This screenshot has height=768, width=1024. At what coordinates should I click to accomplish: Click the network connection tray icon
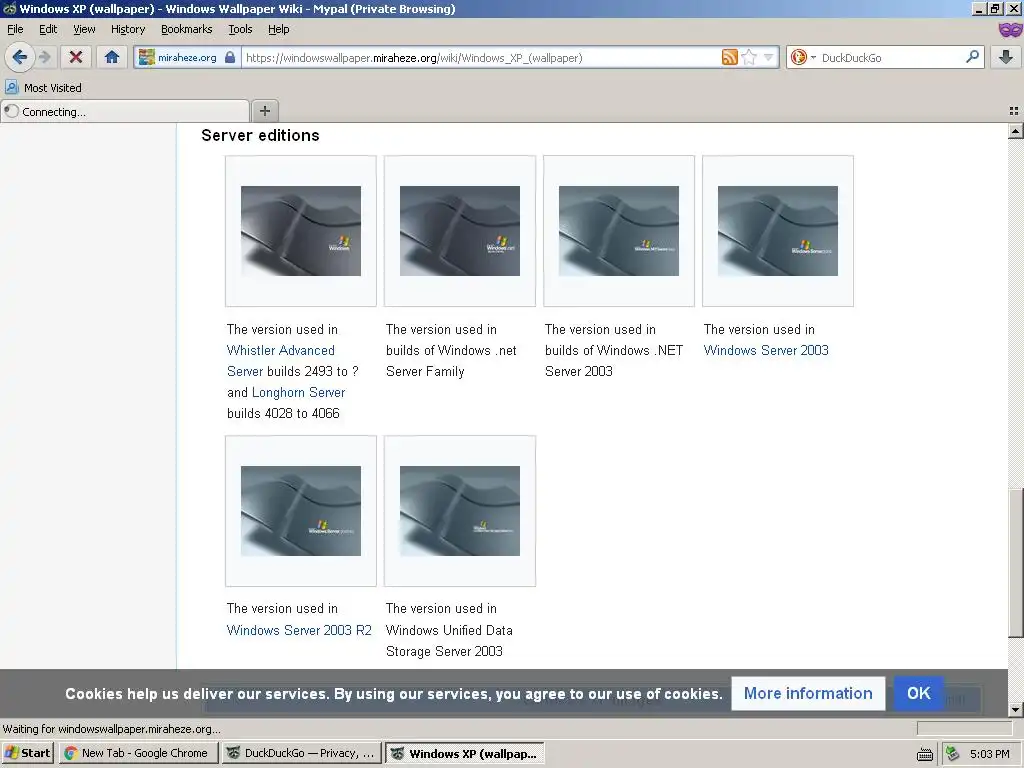click(953, 754)
